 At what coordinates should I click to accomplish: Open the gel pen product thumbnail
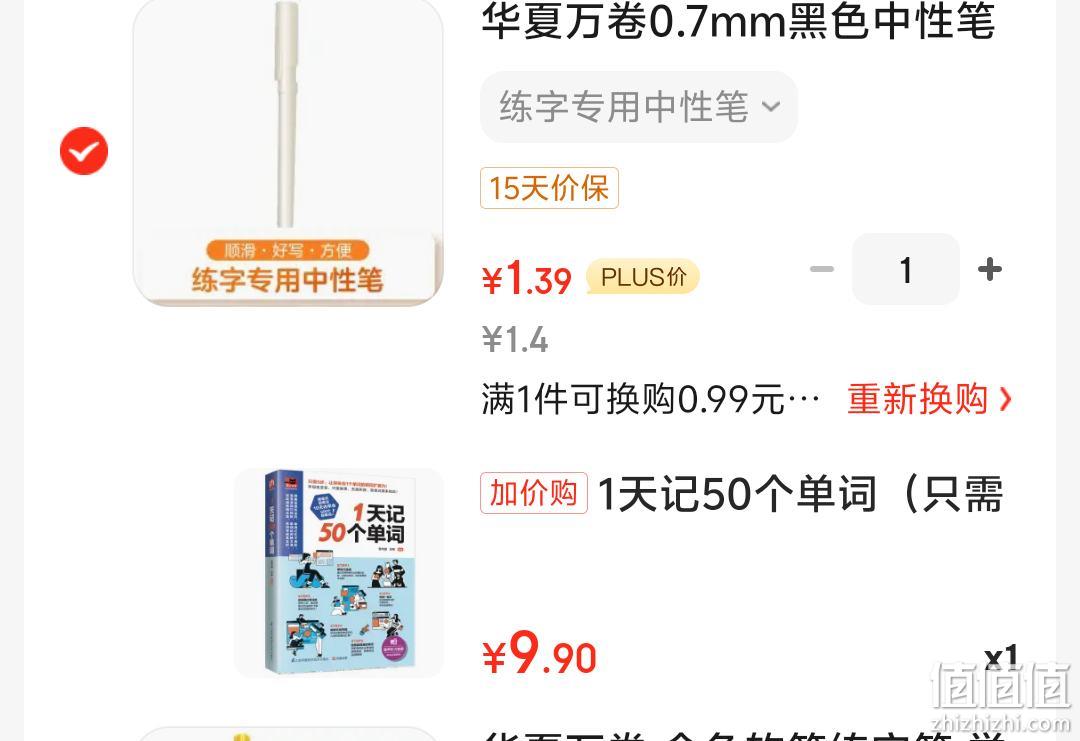click(288, 152)
